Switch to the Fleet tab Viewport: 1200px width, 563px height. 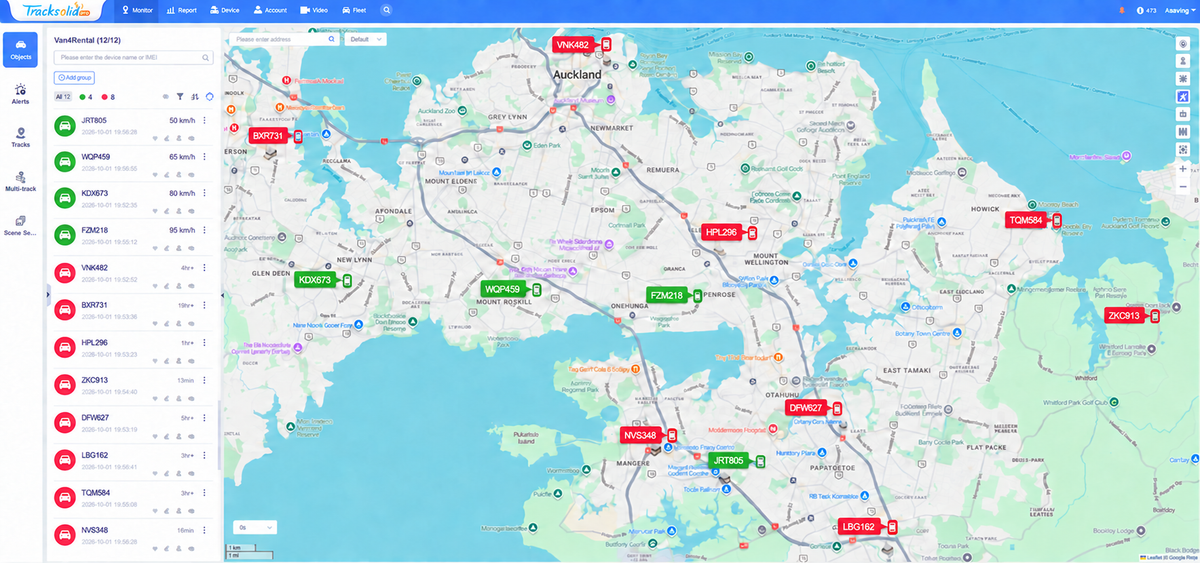point(355,10)
